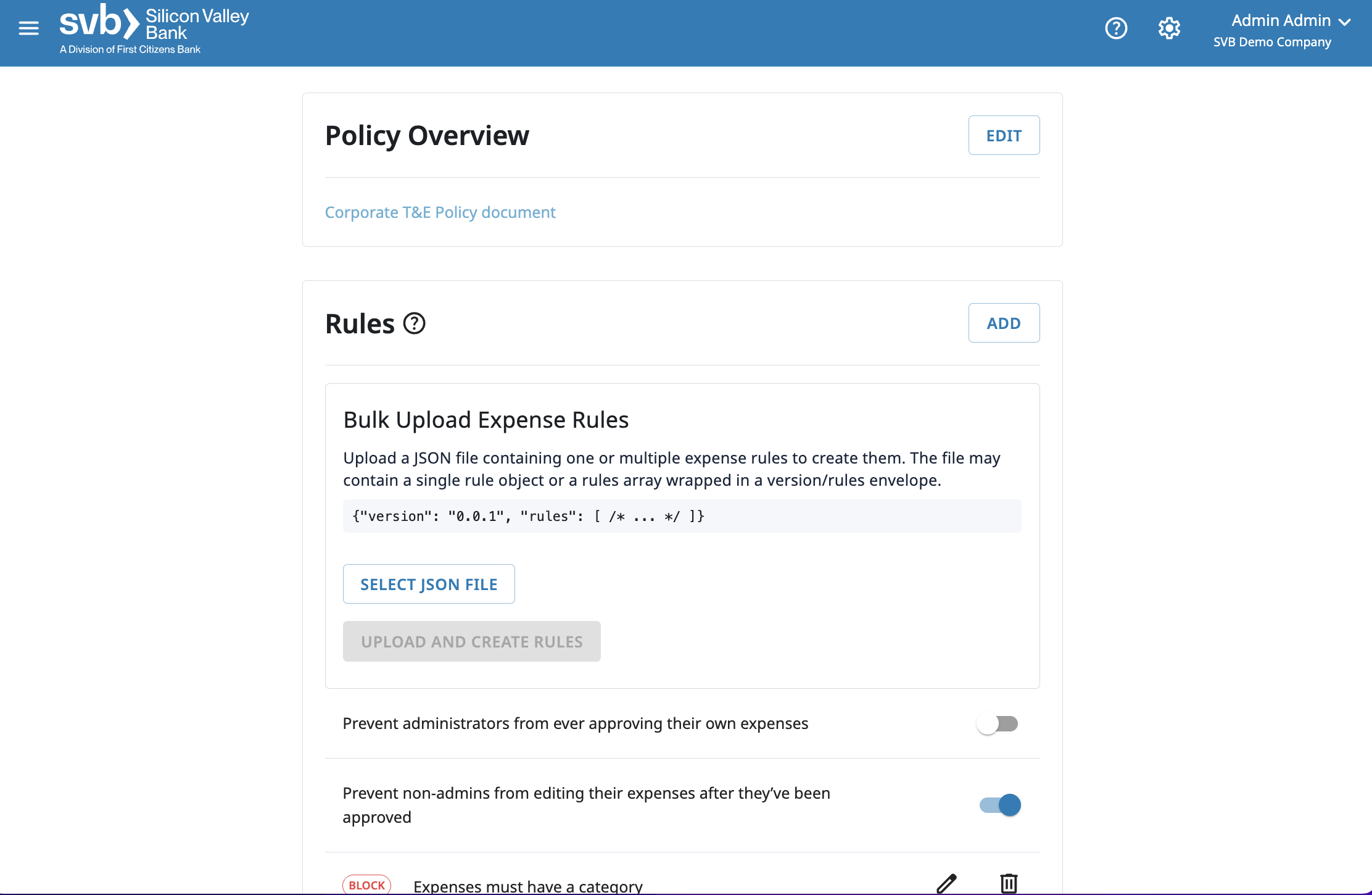
Task: Click SVB Demo Company label in header
Action: pyautogui.click(x=1272, y=42)
